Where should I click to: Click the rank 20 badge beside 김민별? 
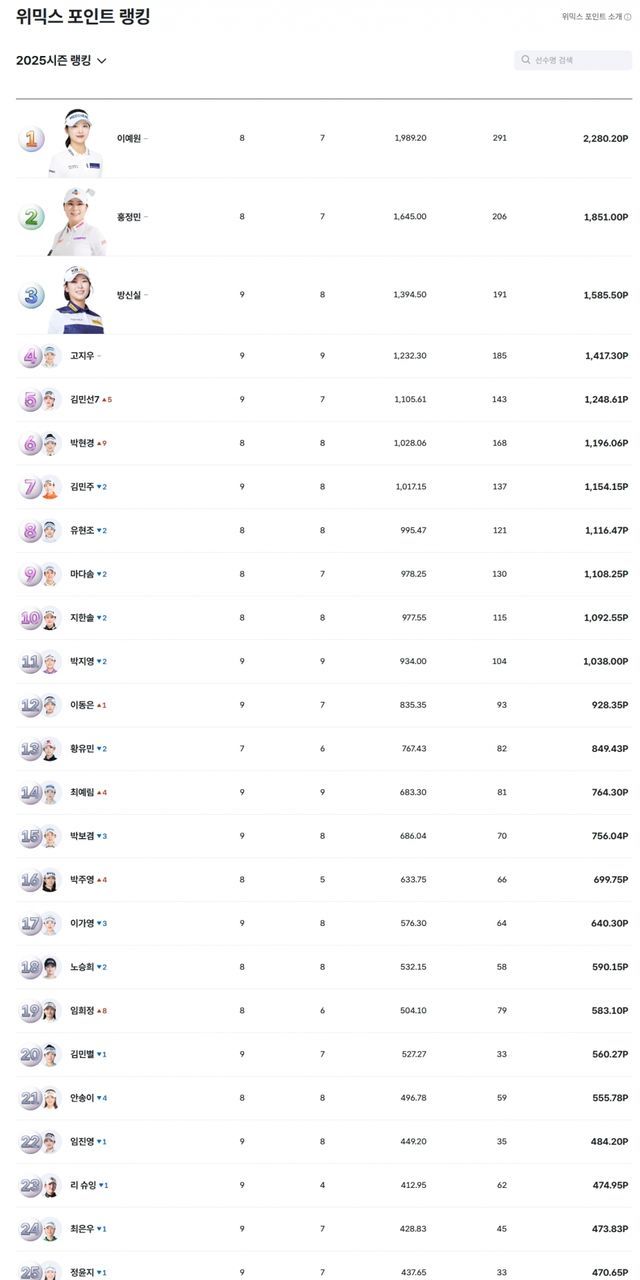point(30,1054)
